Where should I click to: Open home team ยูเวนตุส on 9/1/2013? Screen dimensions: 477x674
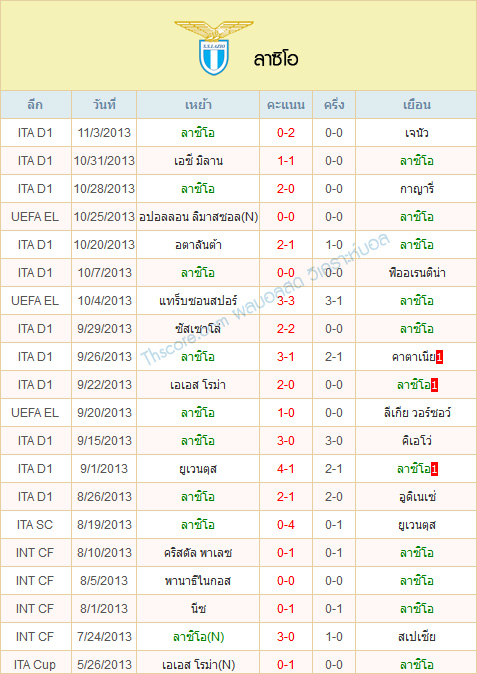pos(198,469)
